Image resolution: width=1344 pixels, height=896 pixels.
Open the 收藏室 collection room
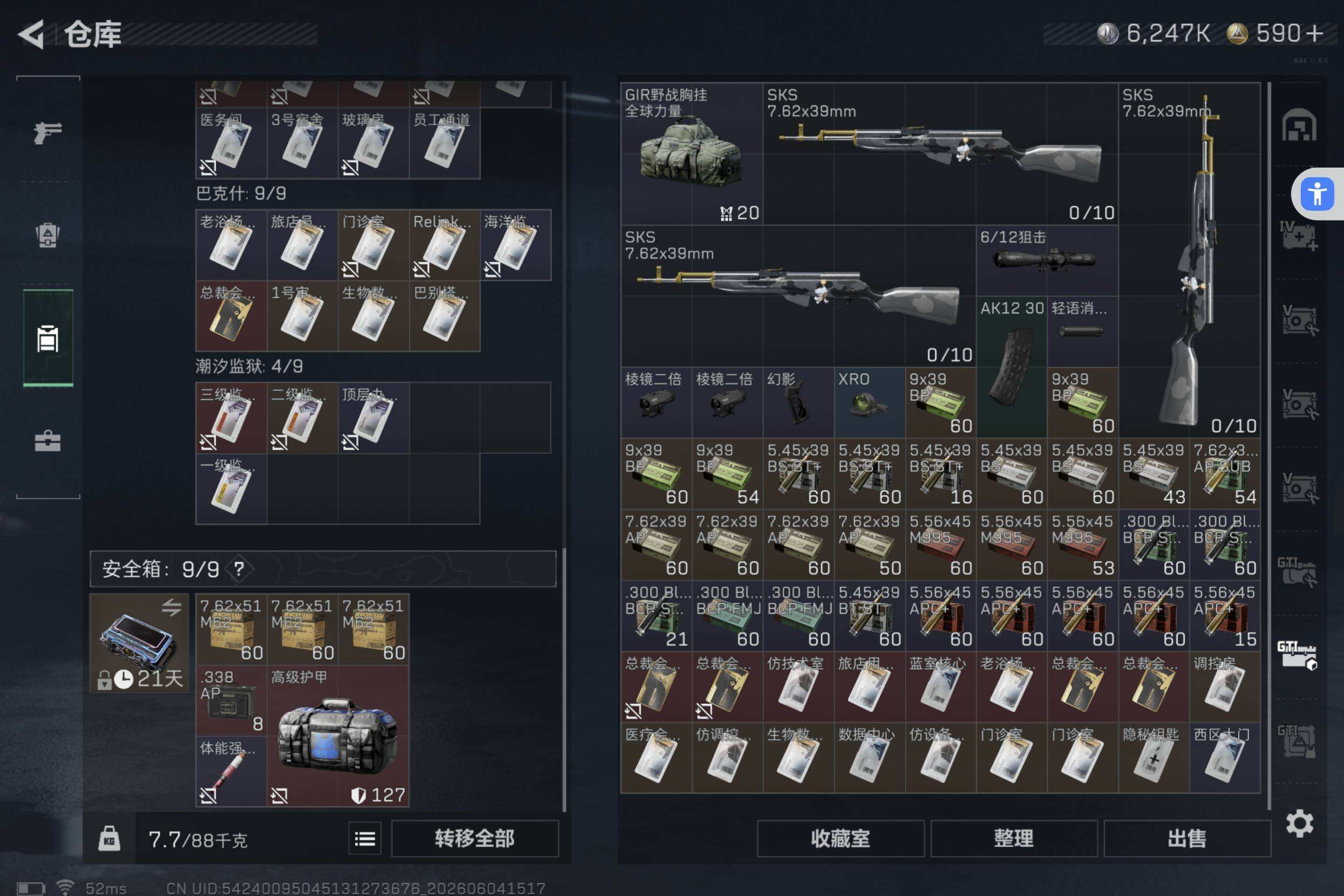840,838
